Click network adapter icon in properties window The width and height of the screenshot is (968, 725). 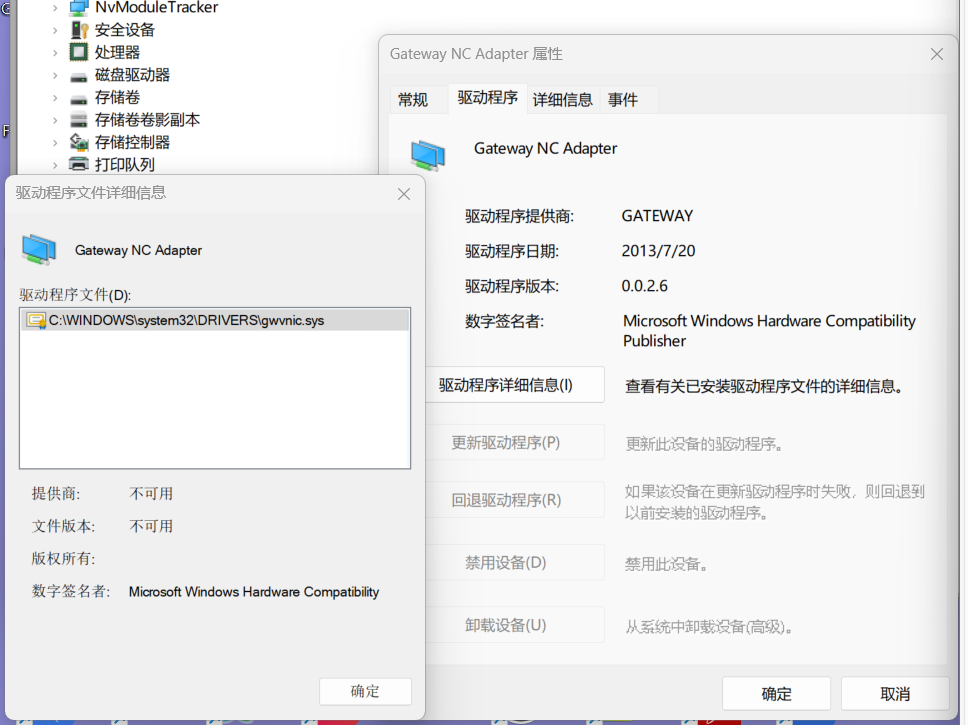click(x=428, y=155)
